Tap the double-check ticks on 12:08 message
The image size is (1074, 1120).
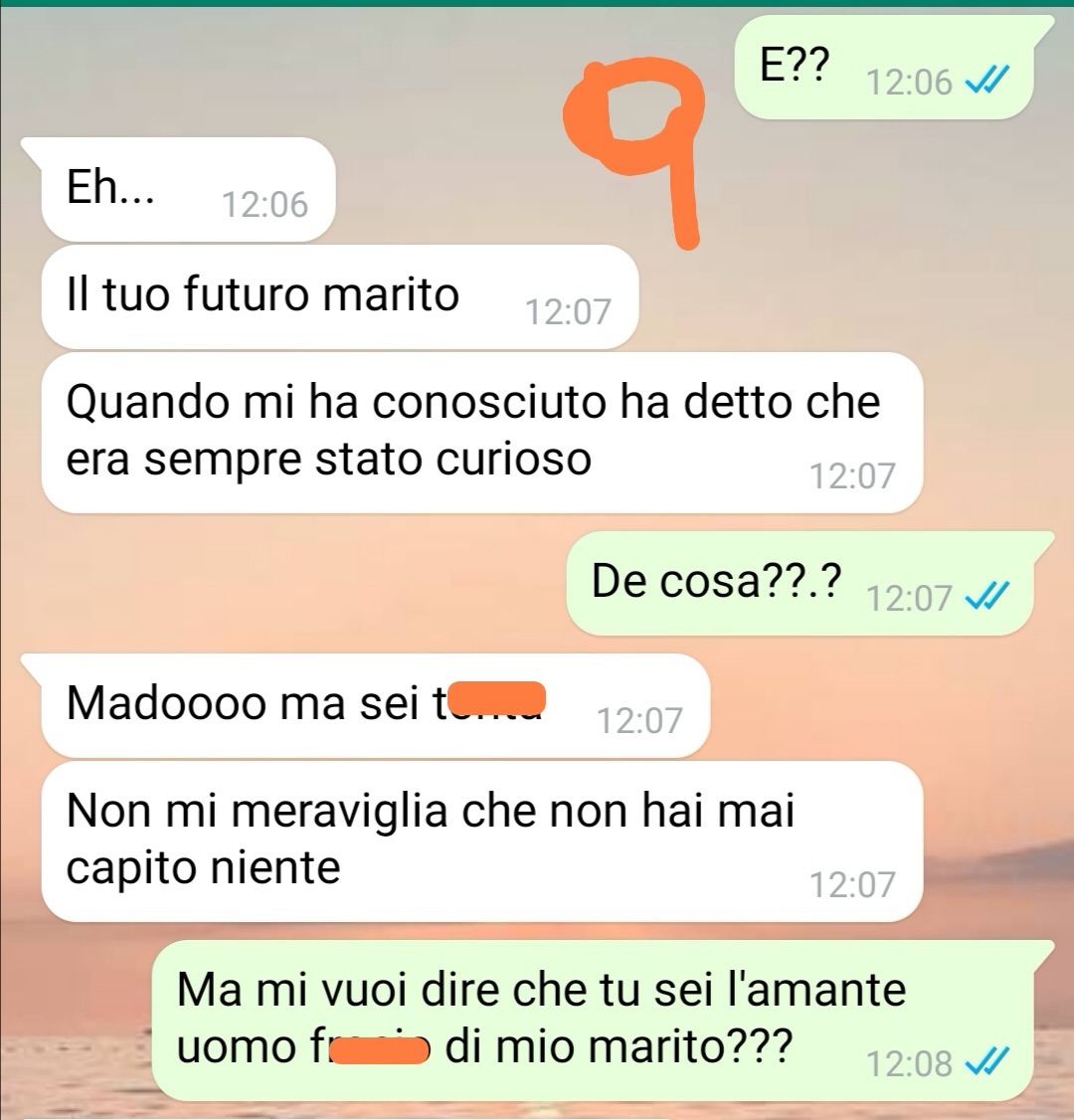987,1061
